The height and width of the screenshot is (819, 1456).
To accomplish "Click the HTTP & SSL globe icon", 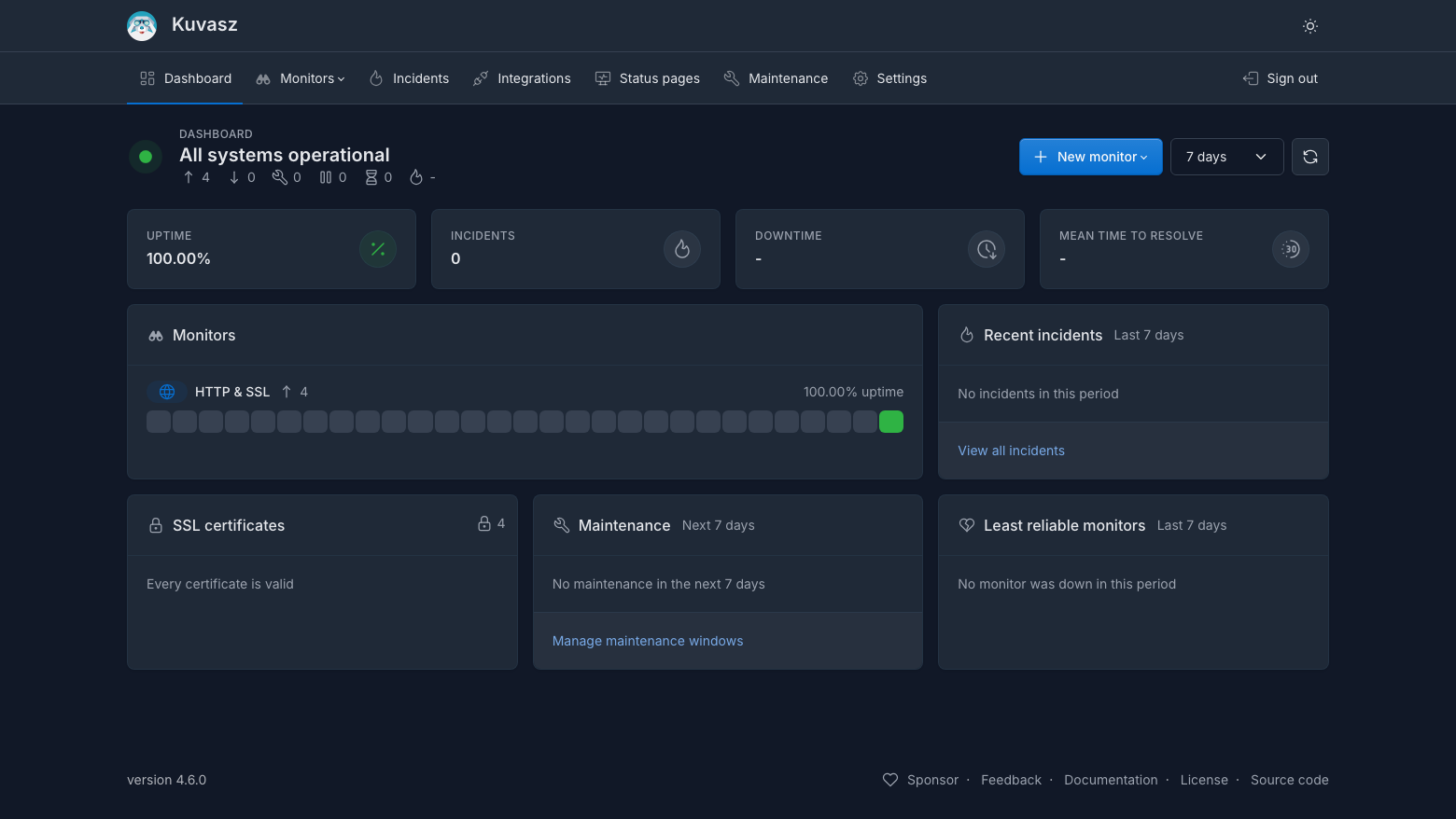I will pyautogui.click(x=167, y=392).
